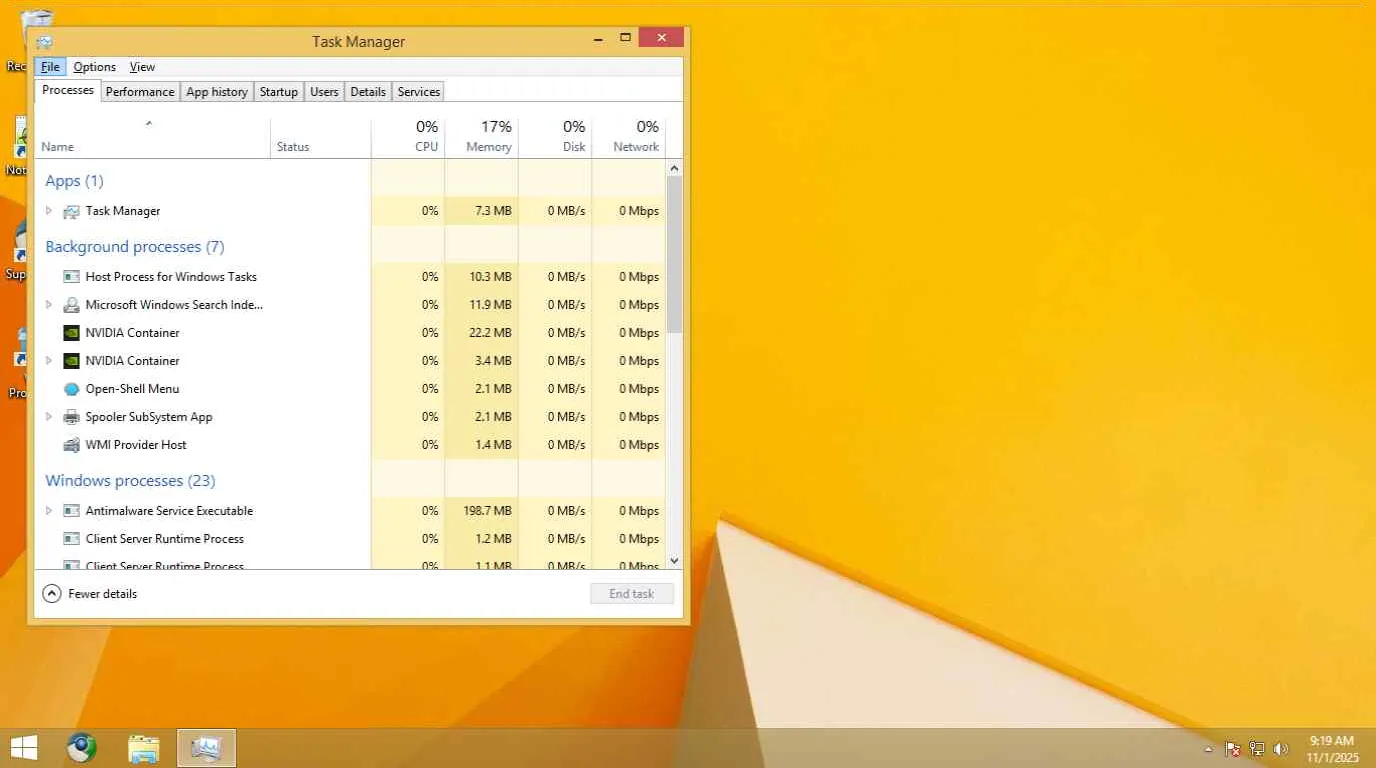Switch to the App history tab
1376x768 pixels.
tap(217, 92)
